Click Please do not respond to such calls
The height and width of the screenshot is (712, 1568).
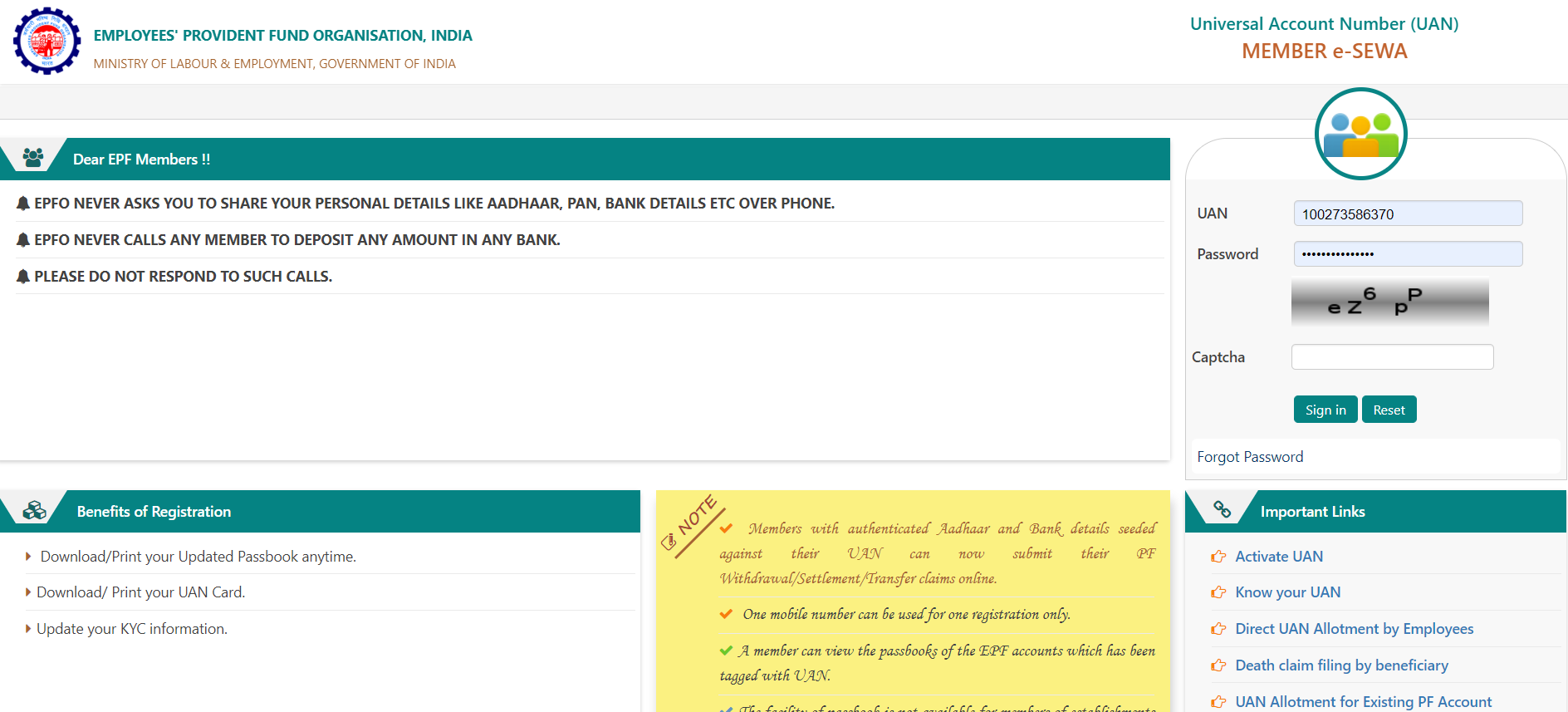point(183,277)
